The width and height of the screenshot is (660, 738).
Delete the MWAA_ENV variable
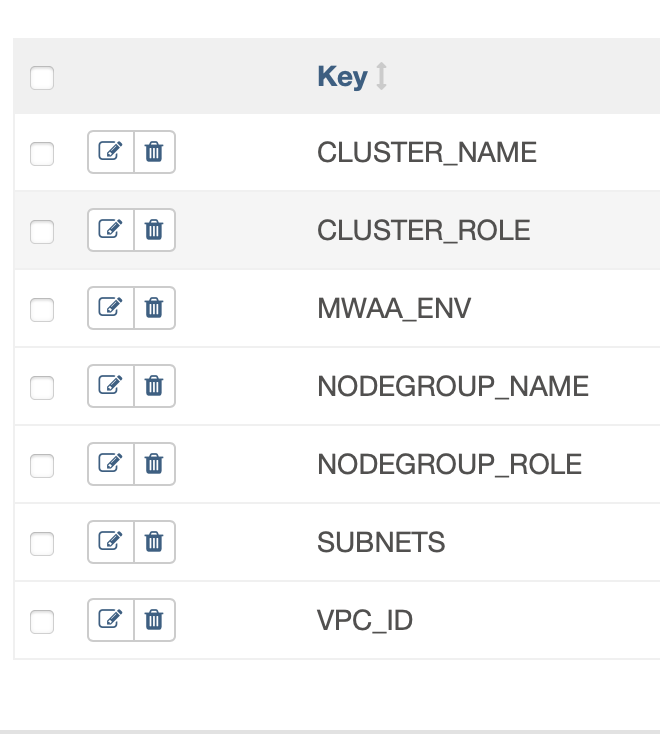pyautogui.click(x=154, y=308)
